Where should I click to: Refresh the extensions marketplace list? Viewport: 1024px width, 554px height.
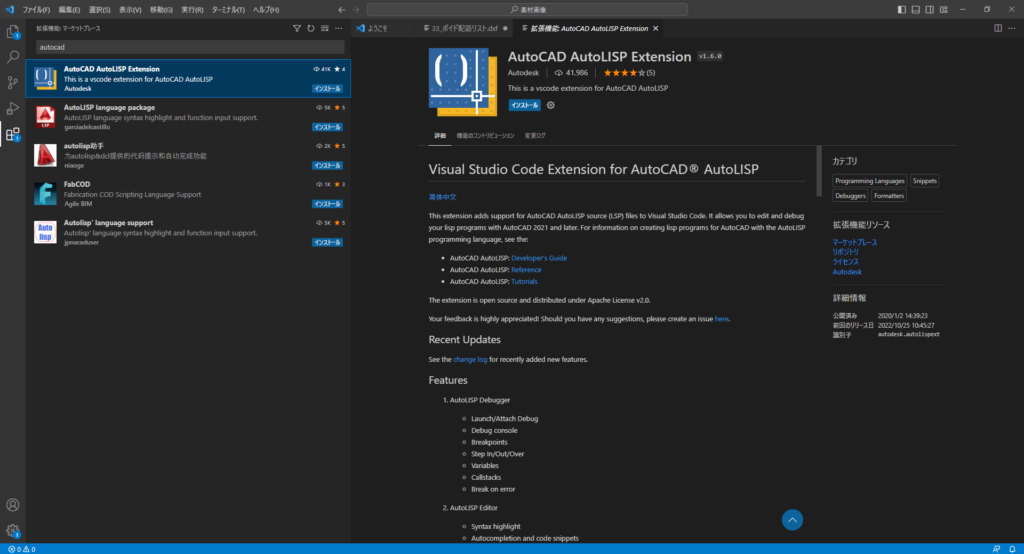(311, 29)
